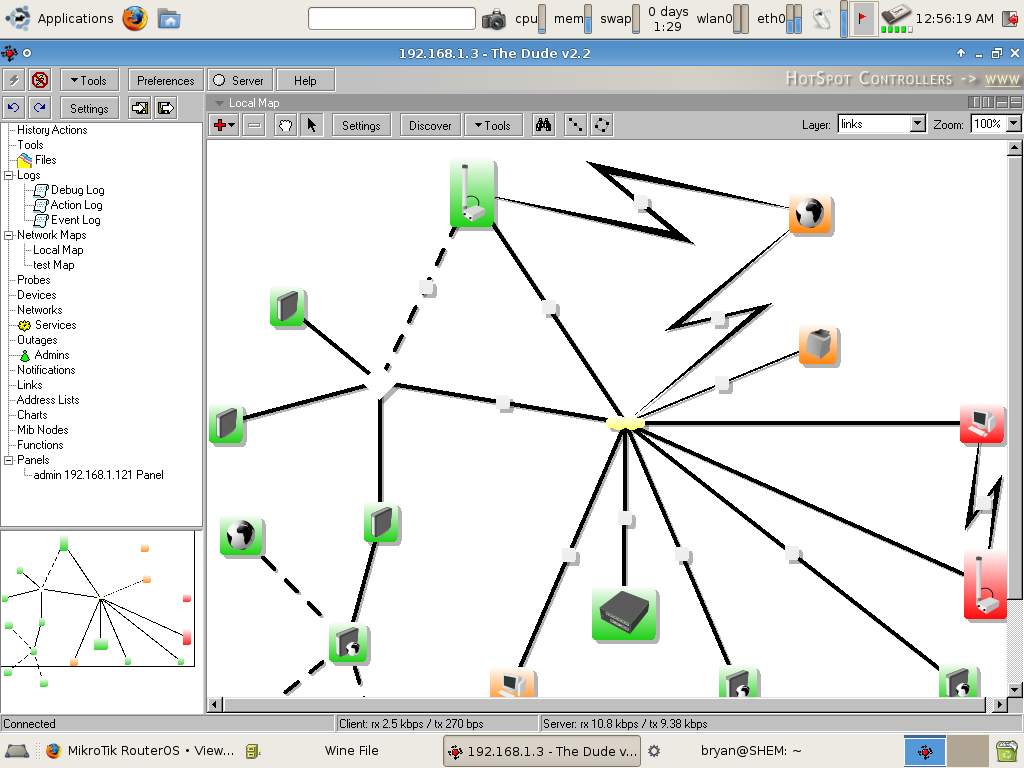The image size is (1024, 768).
Task: Open the Layer dropdown
Action: (918, 123)
